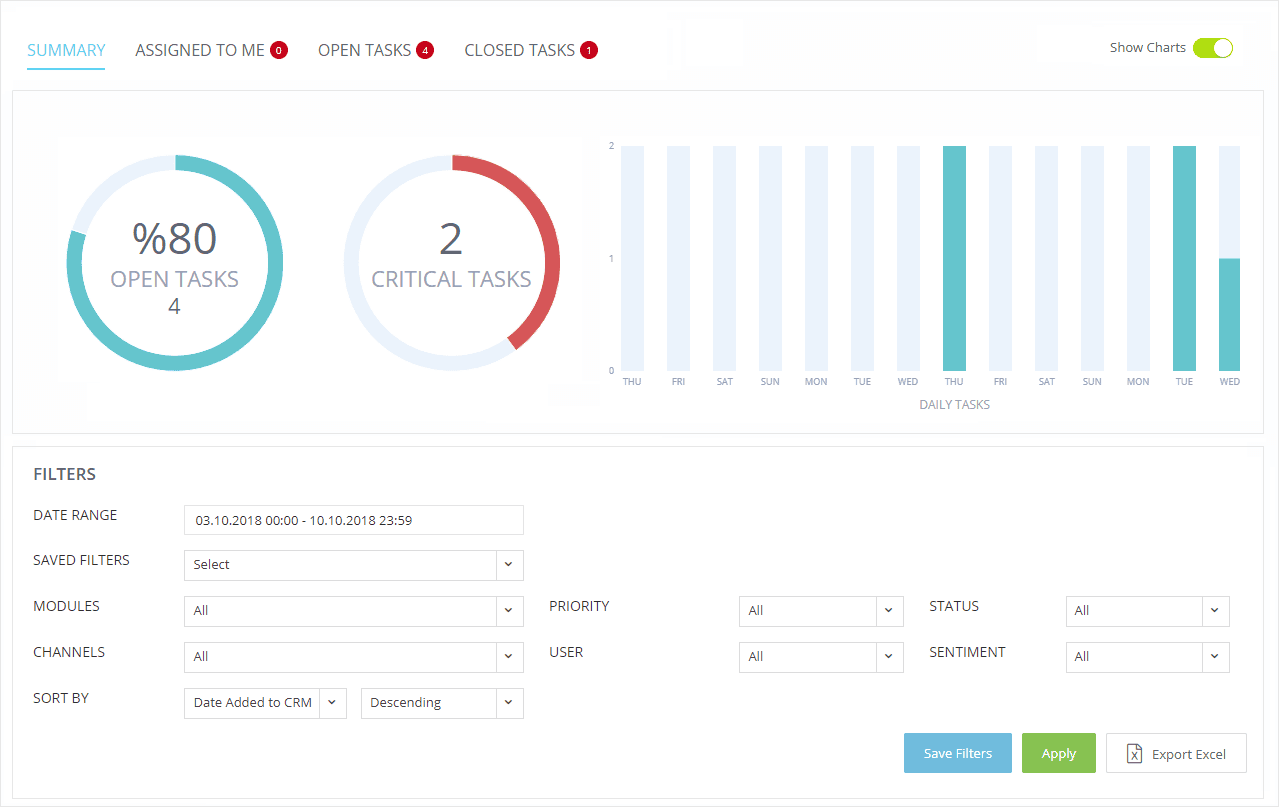This screenshot has height=807, width=1279.
Task: Expand the Saved Filters dropdown
Action: pos(354,565)
